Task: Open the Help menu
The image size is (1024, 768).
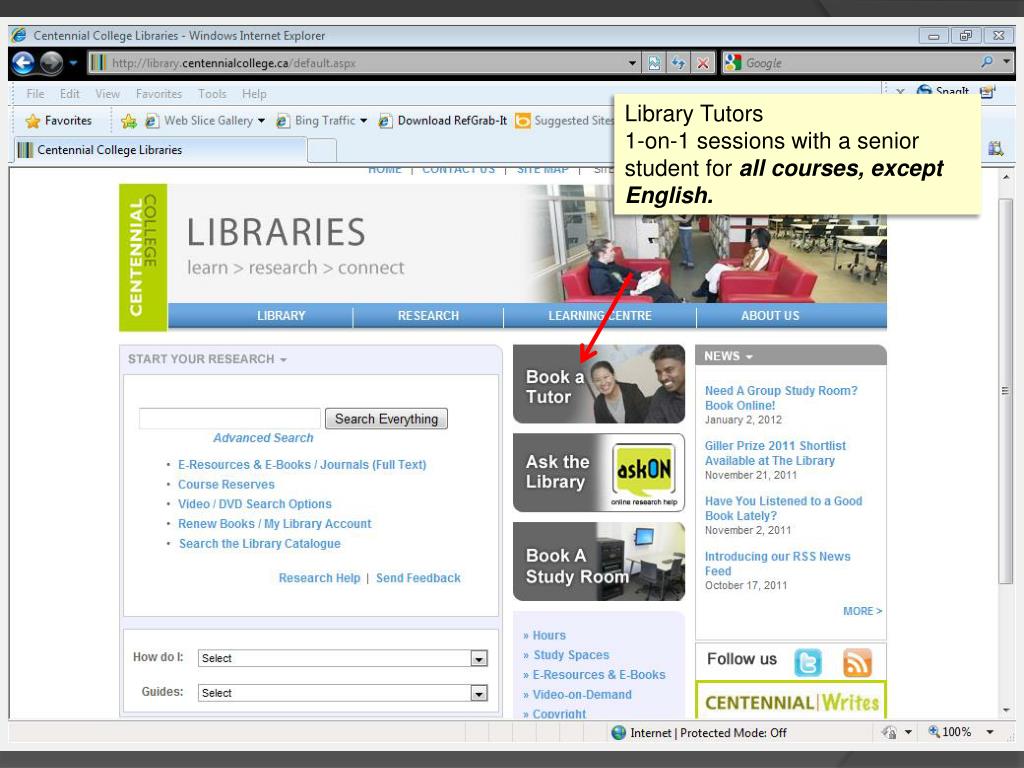Action: click(254, 94)
